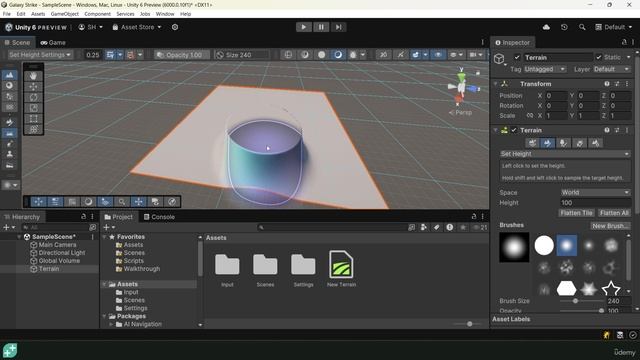The height and width of the screenshot is (360, 640).
Task: Select the Stamp Terrain tool in left toolbar
Action: point(9,154)
